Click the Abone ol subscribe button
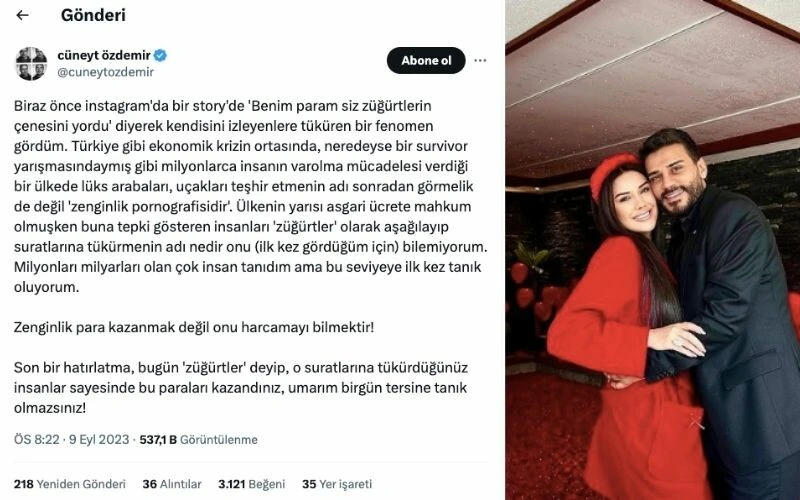This screenshot has height=500, width=800. (x=426, y=60)
